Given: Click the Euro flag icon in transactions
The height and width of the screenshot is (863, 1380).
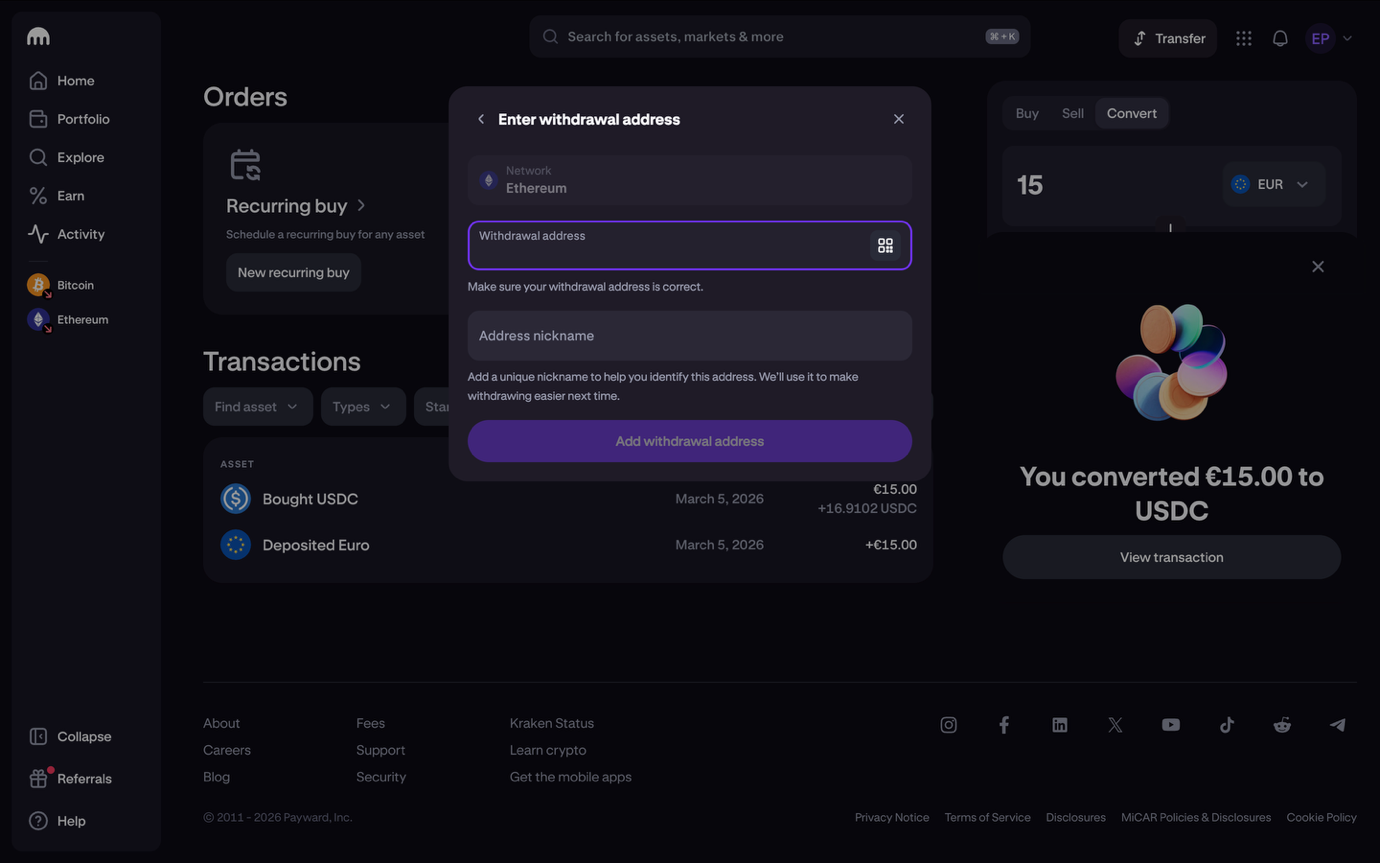Looking at the screenshot, I should tap(235, 545).
